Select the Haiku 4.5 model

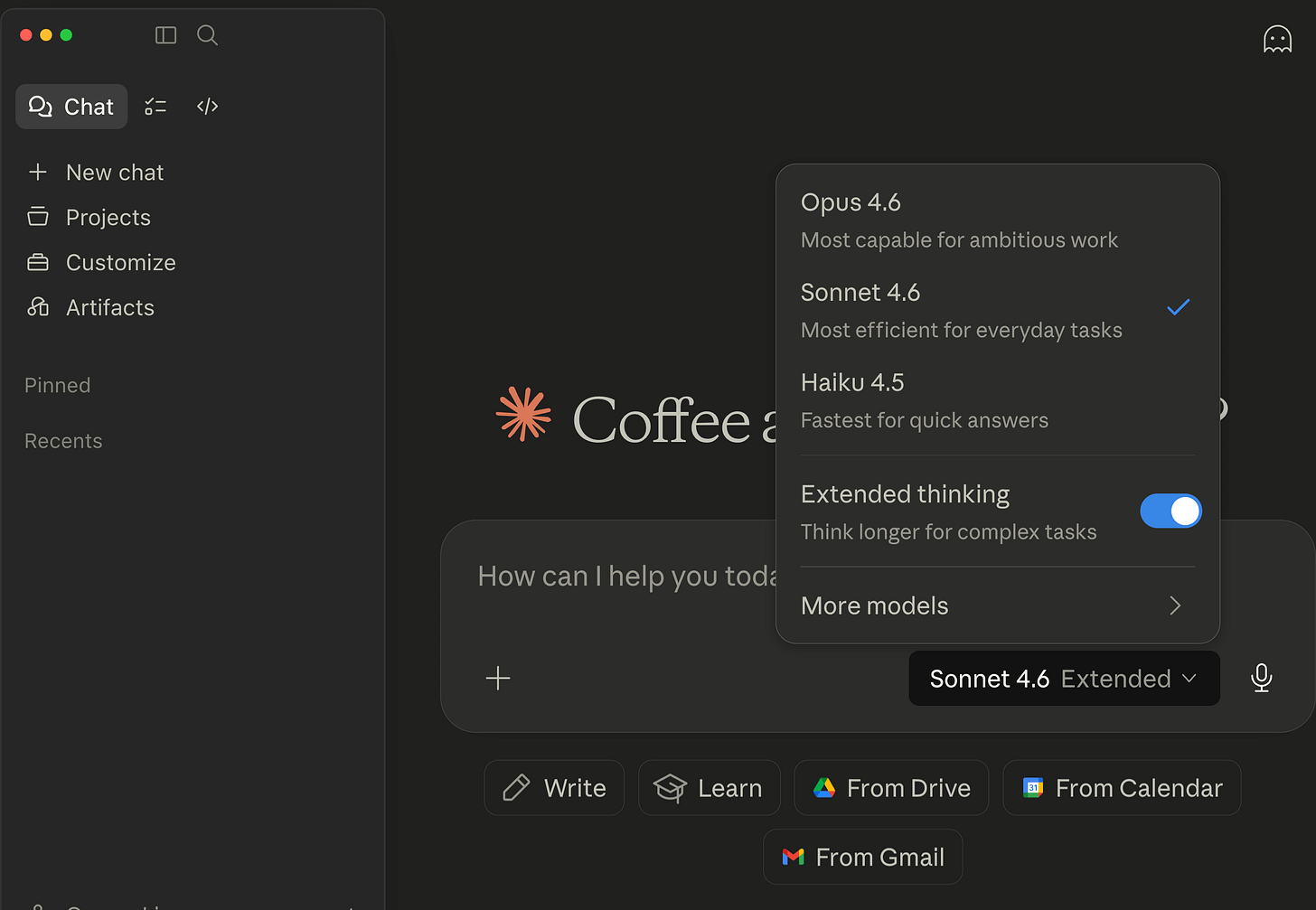point(998,401)
